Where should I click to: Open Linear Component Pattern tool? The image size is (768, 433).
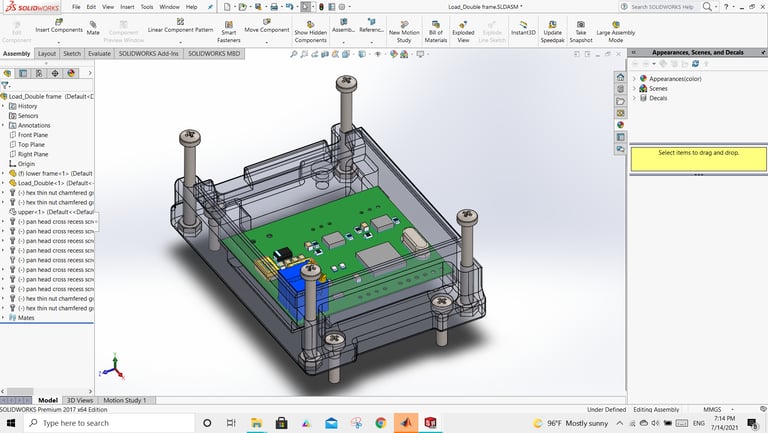pyautogui.click(x=180, y=25)
